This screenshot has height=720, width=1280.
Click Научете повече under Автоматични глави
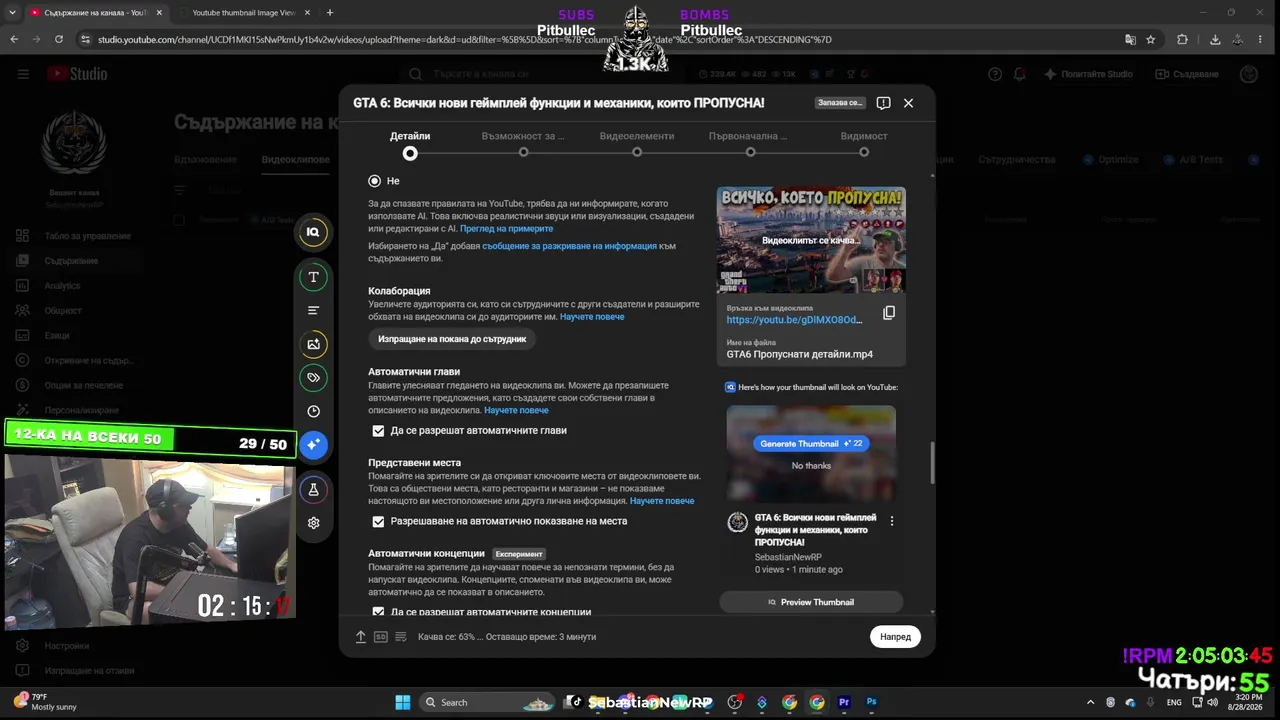516,411
